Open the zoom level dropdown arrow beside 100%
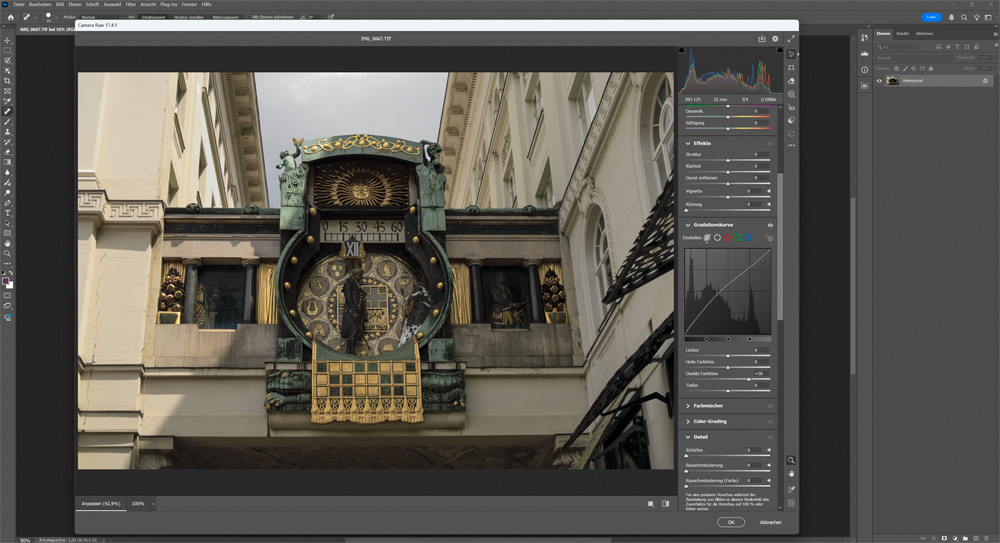This screenshot has width=1000, height=543. (x=153, y=504)
